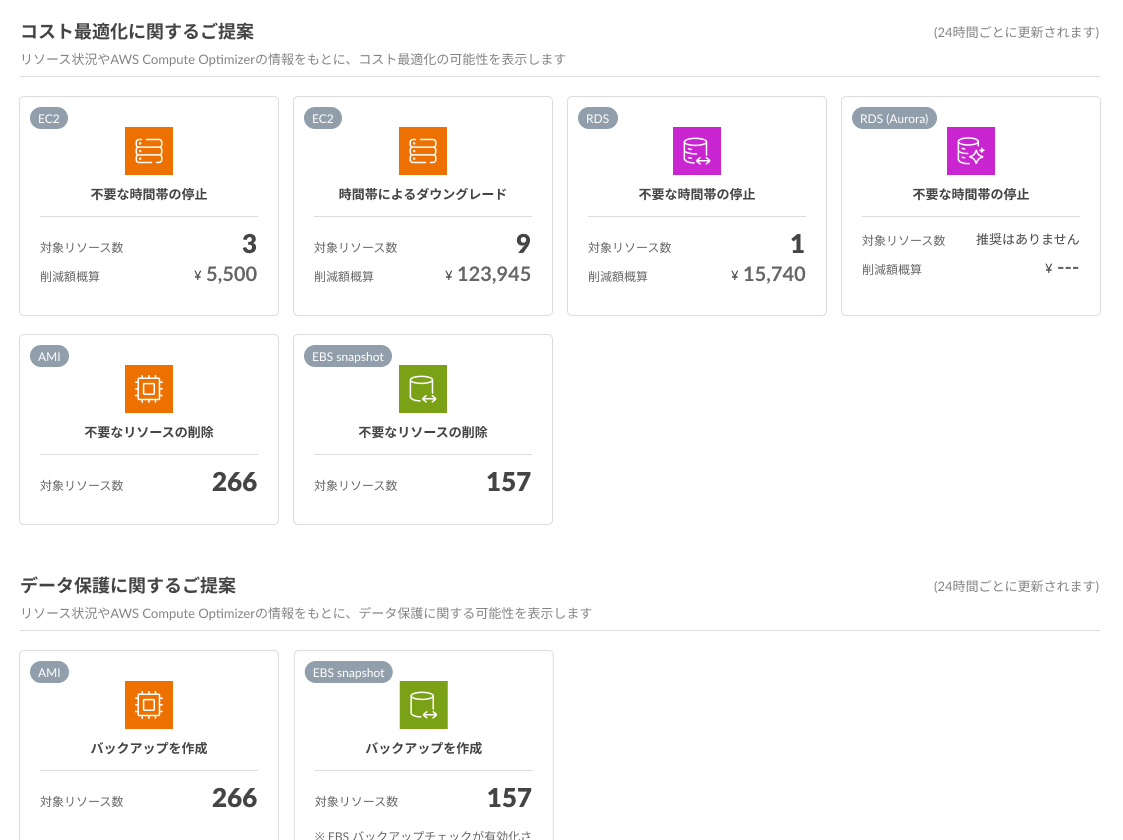
Task: Click the resource count 9 in EC2 downgrade card
Action: pyautogui.click(x=523, y=244)
